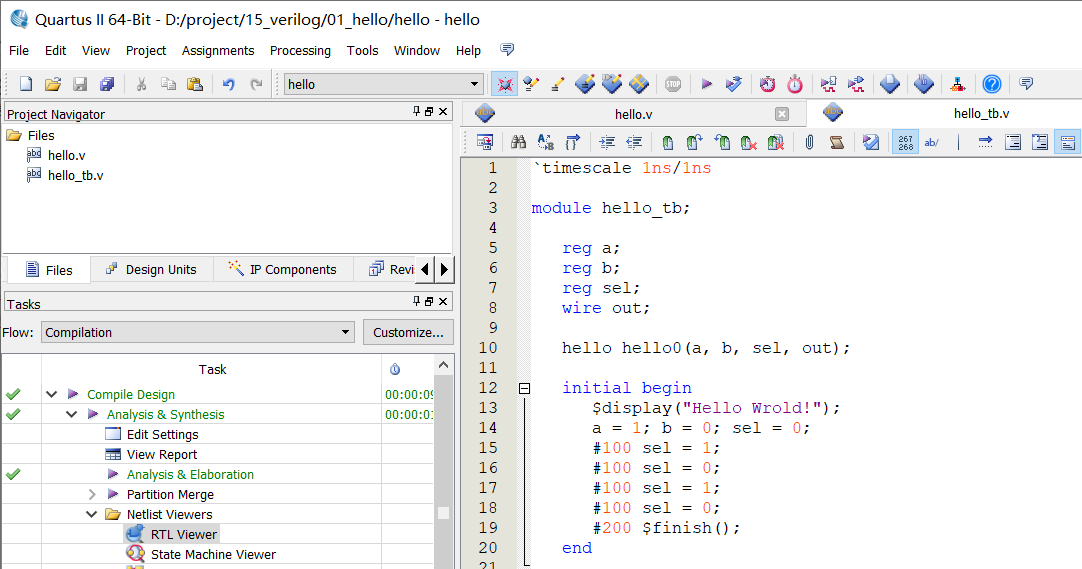Expand the Partition Merge task
This screenshot has width=1082, height=569.
click(92, 495)
